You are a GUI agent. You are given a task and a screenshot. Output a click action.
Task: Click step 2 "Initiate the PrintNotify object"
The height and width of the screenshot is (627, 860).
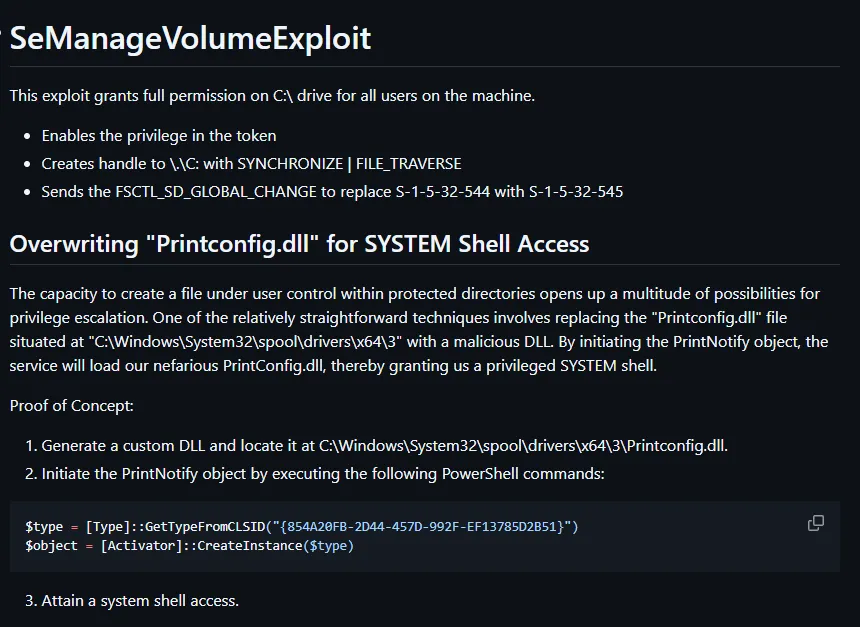click(322, 473)
